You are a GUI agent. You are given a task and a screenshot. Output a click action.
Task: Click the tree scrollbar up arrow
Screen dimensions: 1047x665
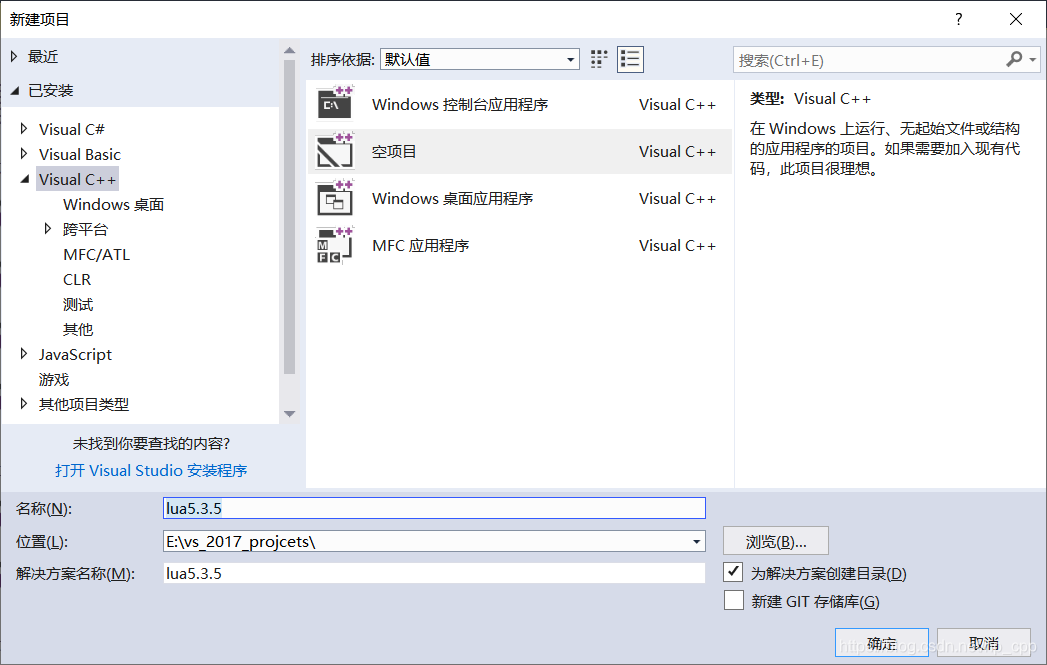(x=289, y=50)
